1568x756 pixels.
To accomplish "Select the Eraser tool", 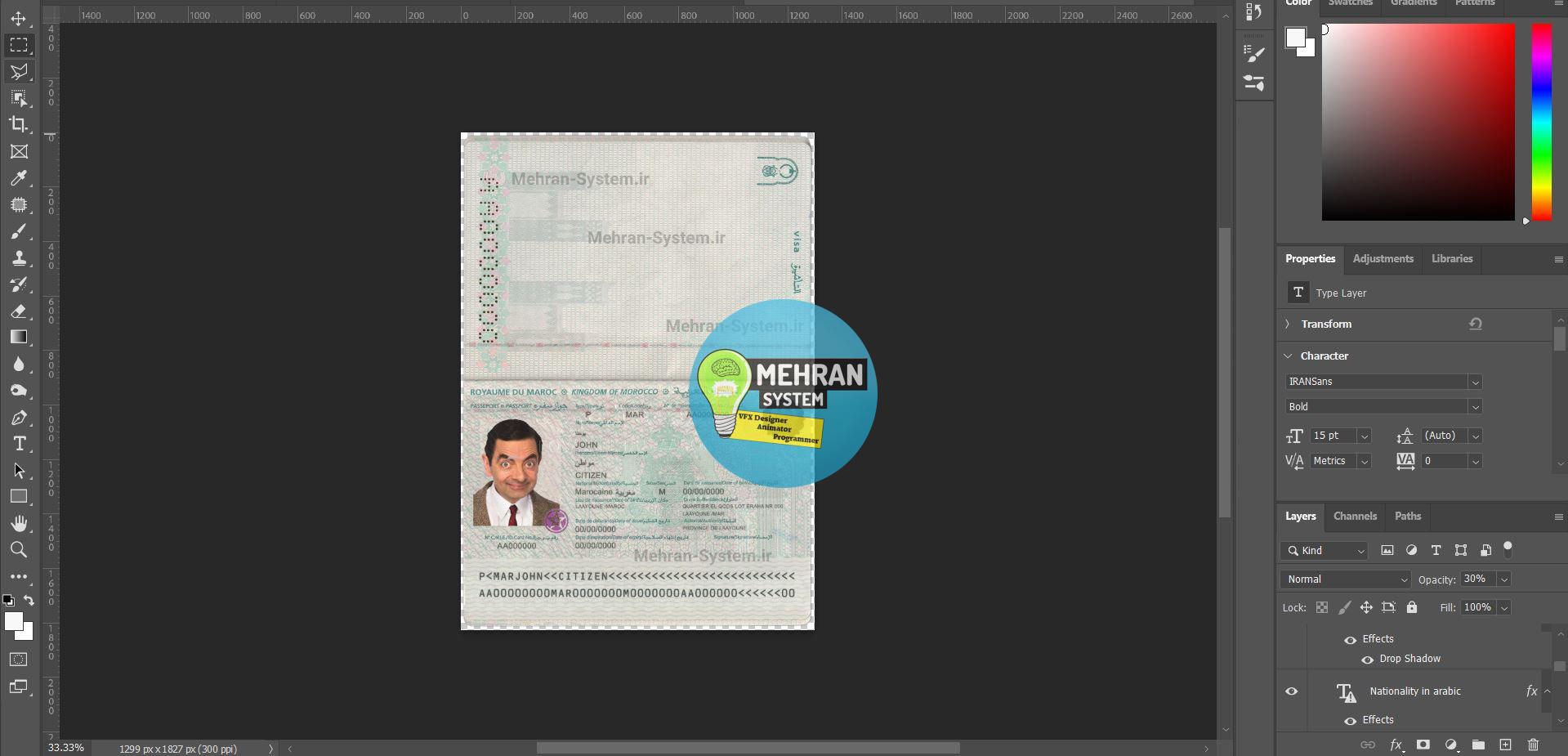I will coord(18,311).
